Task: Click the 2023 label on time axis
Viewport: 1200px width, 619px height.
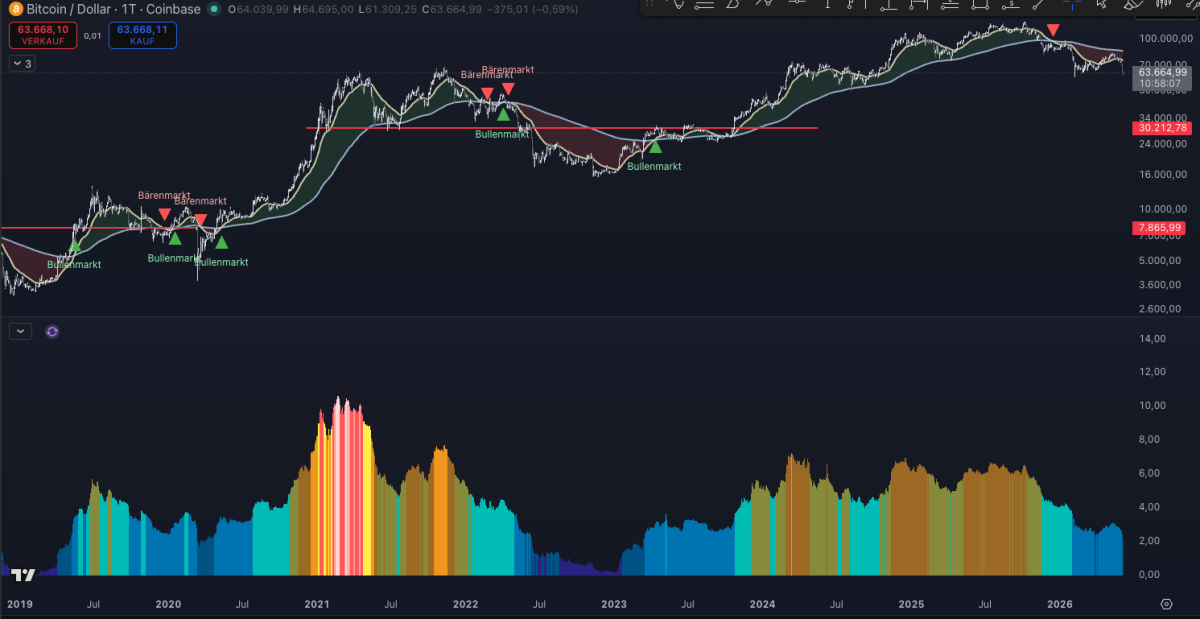Action: pos(613,605)
